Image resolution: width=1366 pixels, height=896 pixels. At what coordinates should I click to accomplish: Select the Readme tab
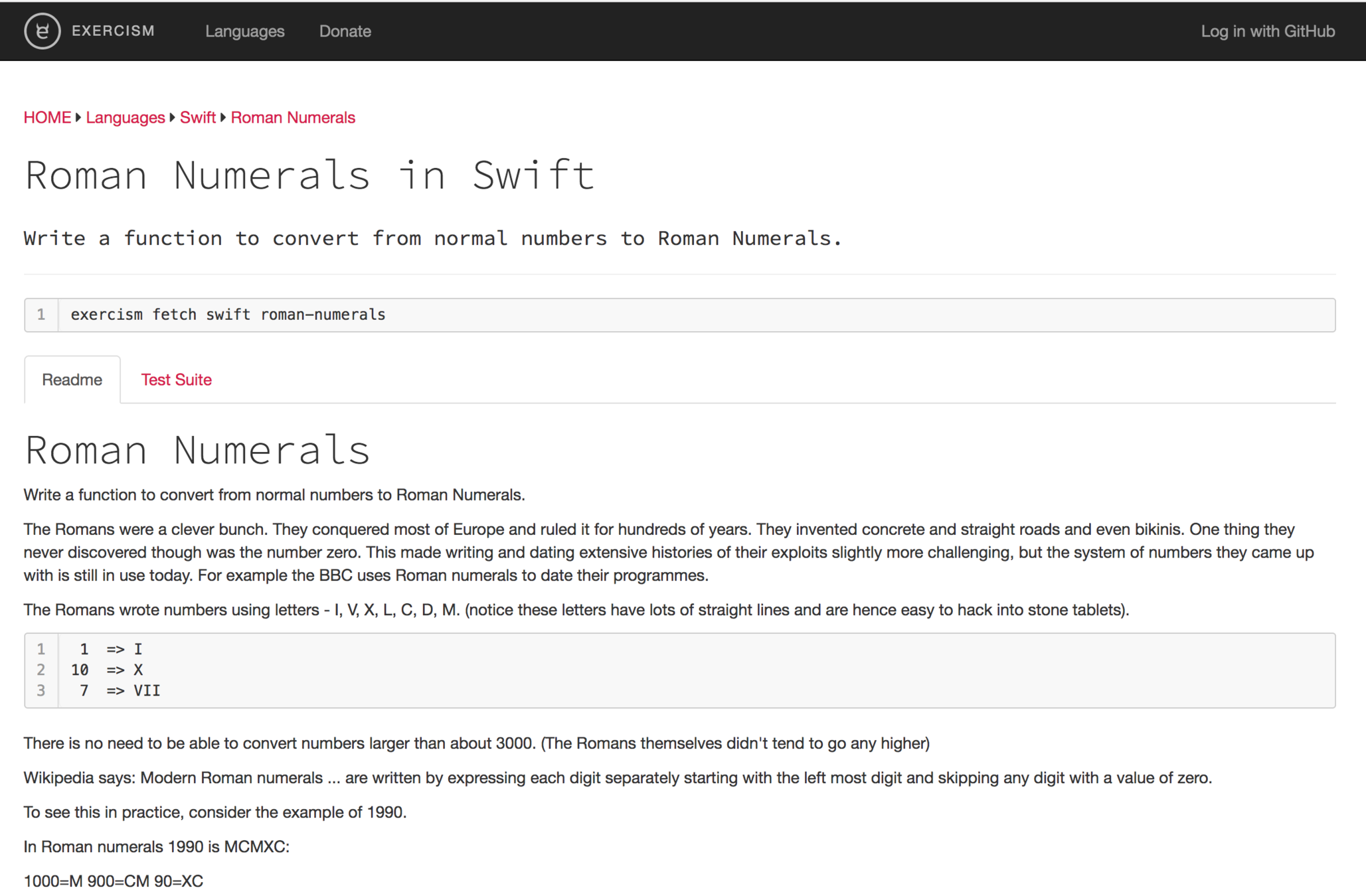coord(72,380)
